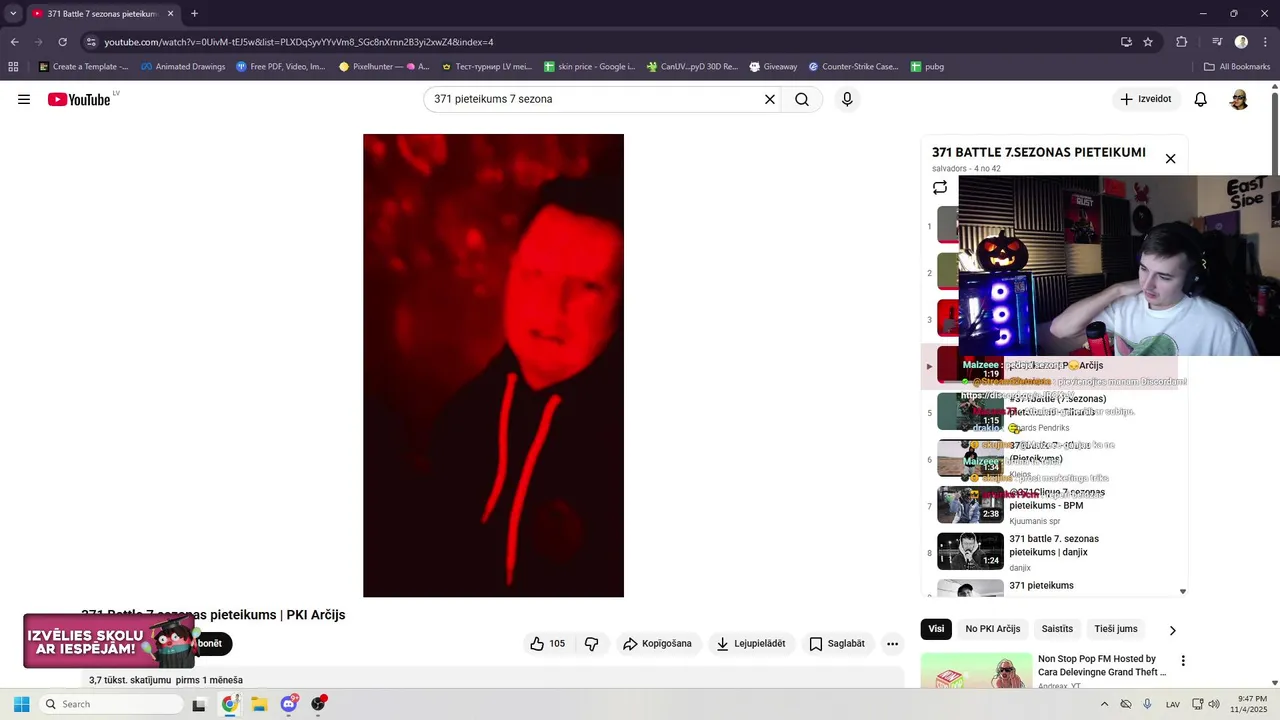Close the playlist panel
This screenshot has height=720, width=1280.
(1170, 158)
